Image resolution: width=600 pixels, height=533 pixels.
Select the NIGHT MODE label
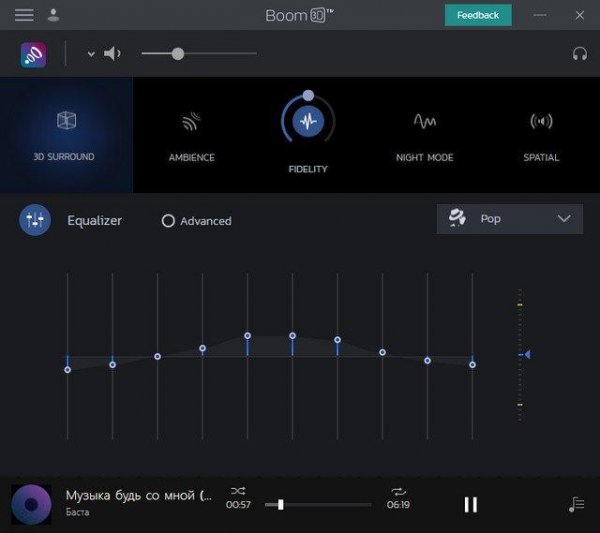[x=425, y=157]
